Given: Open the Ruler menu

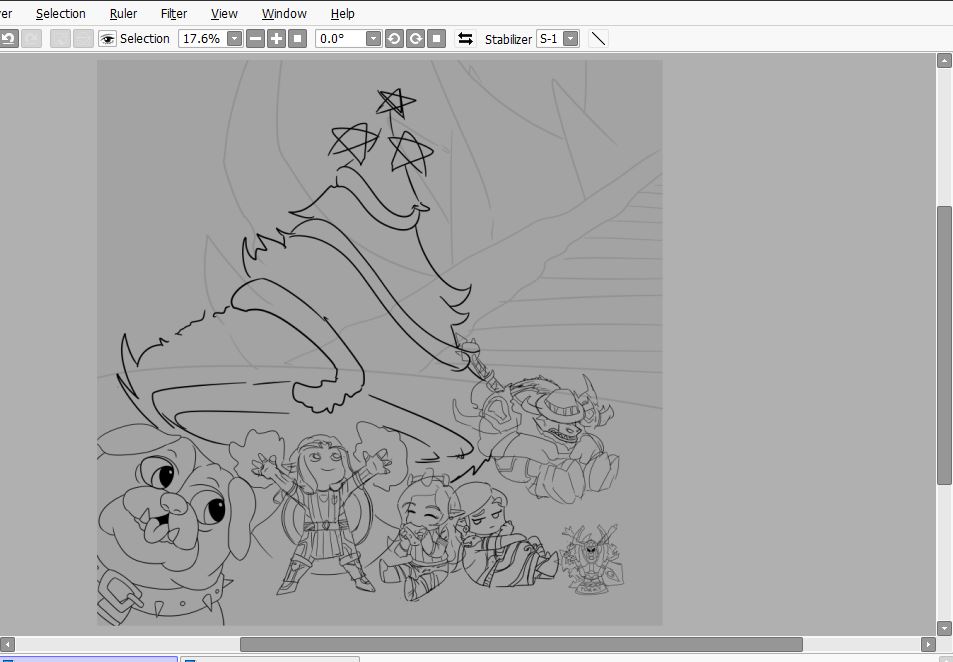Looking at the screenshot, I should click(x=123, y=13).
